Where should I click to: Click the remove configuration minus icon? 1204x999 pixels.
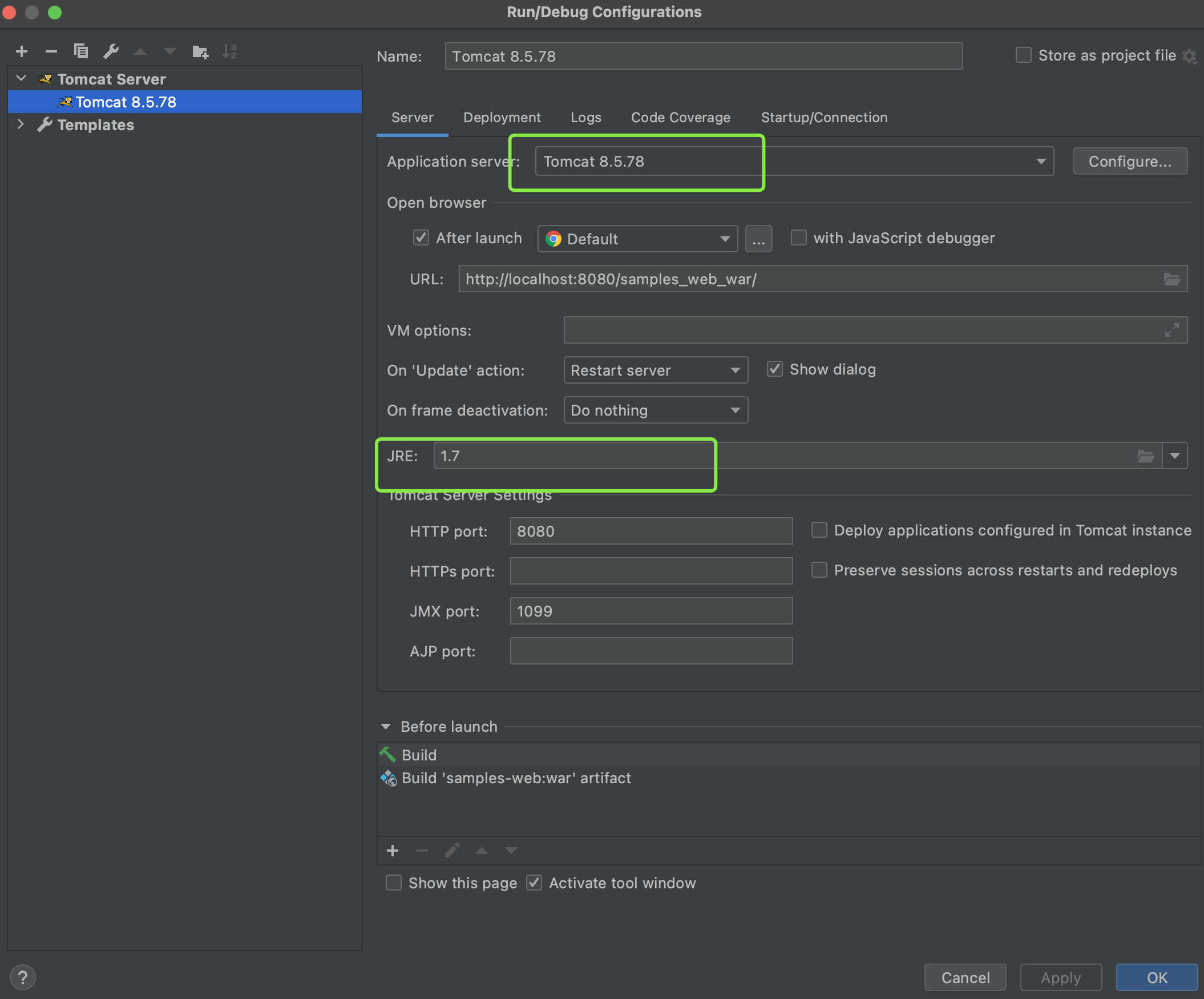pos(50,49)
